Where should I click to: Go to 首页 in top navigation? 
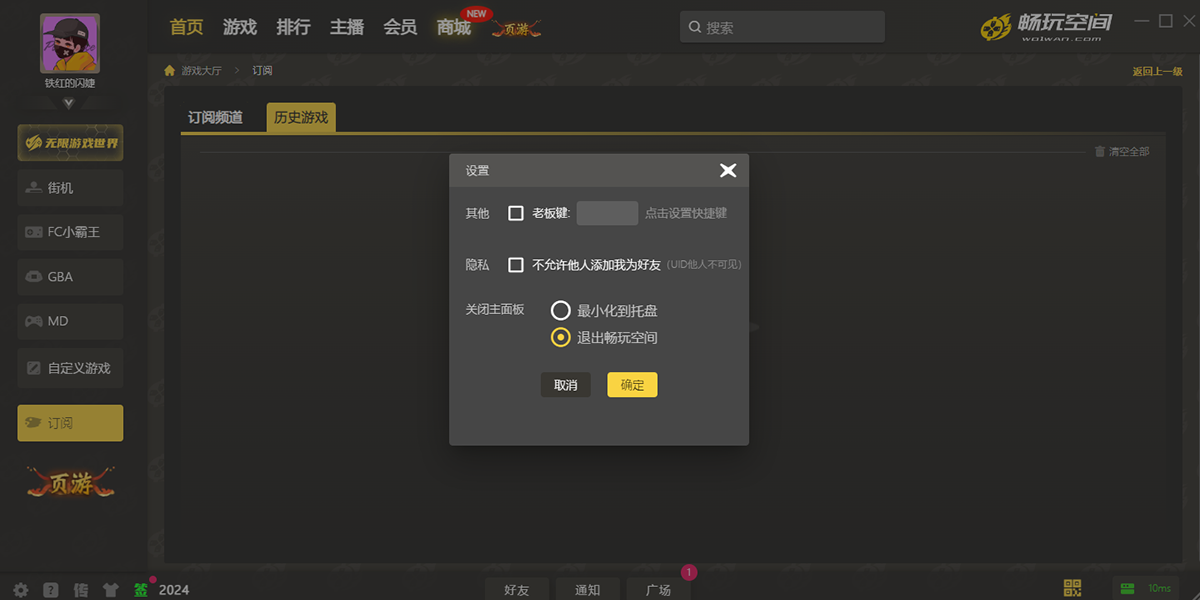[x=187, y=28]
